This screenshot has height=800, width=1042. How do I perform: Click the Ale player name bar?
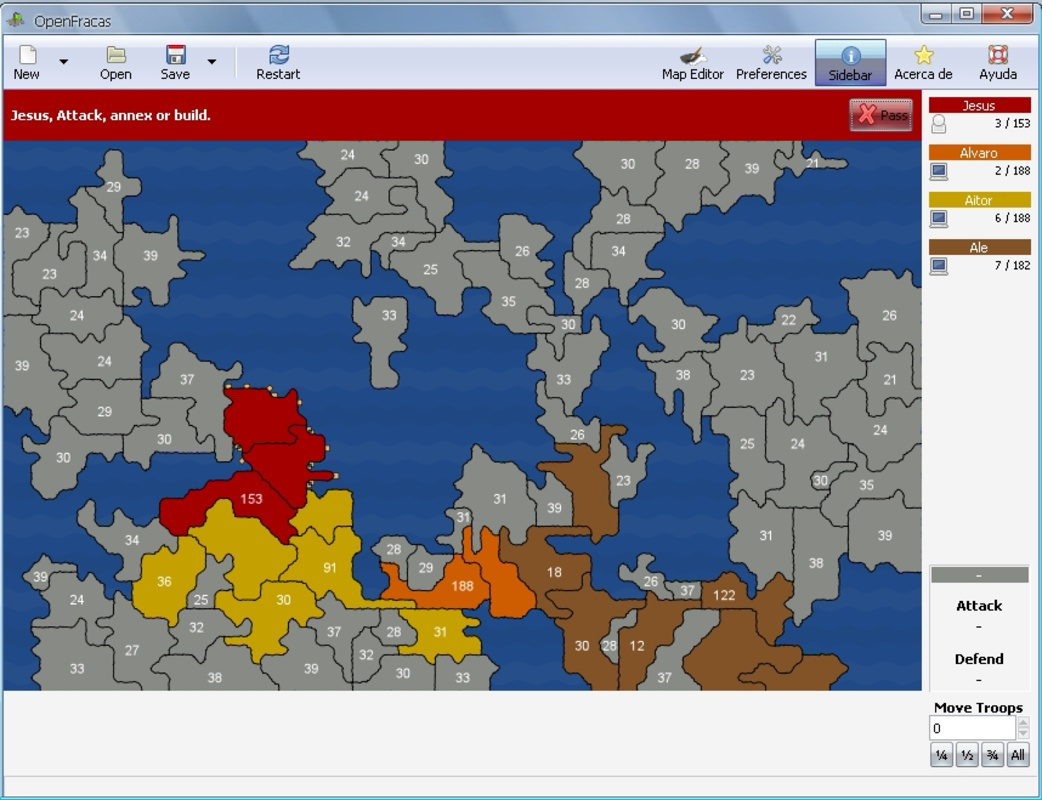click(x=980, y=247)
